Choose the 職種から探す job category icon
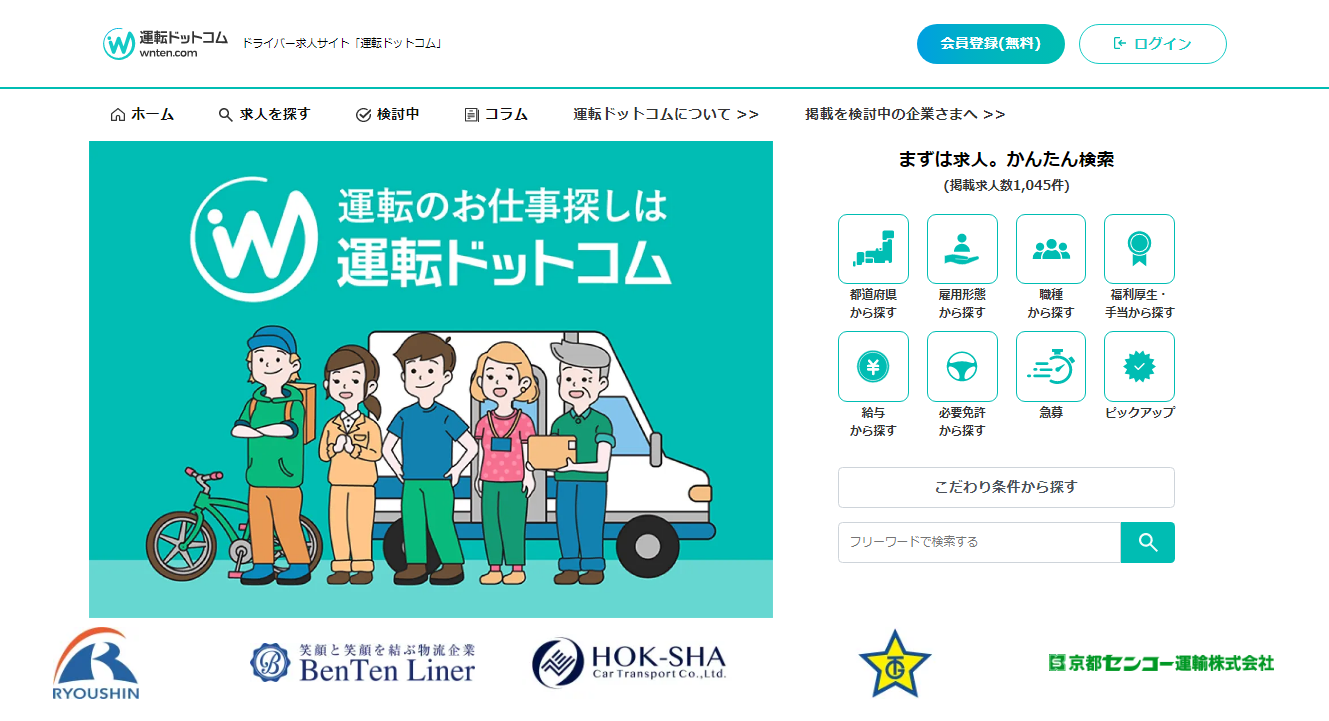 [x=1051, y=249]
